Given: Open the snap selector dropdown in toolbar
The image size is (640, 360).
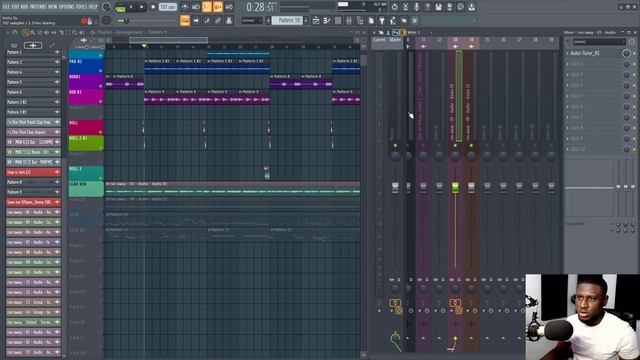Looking at the screenshot, I should (251, 20).
